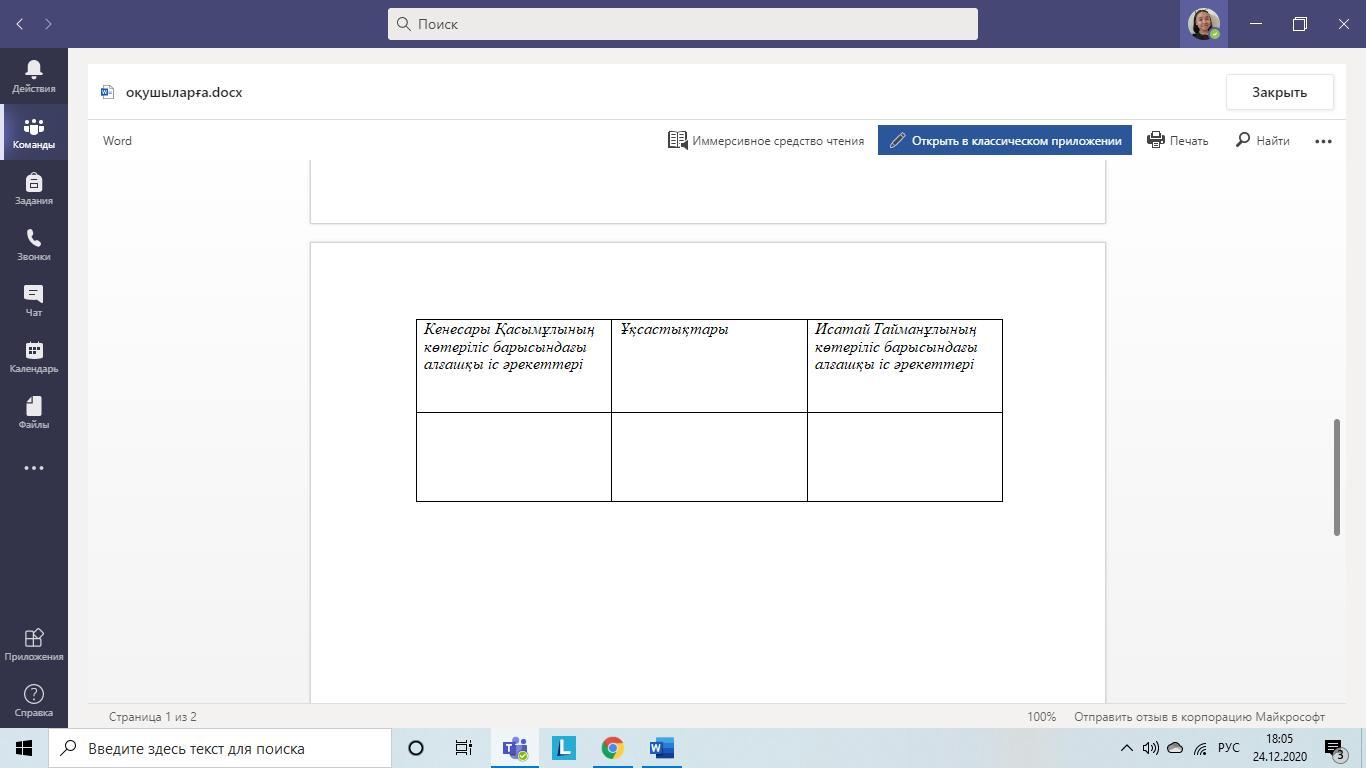Print the document via Печать
The width and height of the screenshot is (1366, 768).
coord(1178,141)
